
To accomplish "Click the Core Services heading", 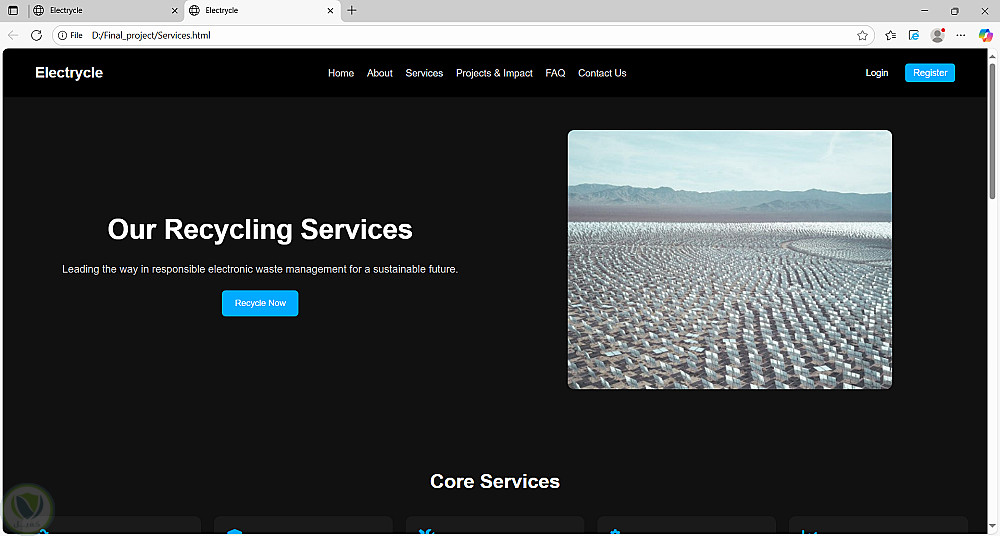I will point(495,481).
